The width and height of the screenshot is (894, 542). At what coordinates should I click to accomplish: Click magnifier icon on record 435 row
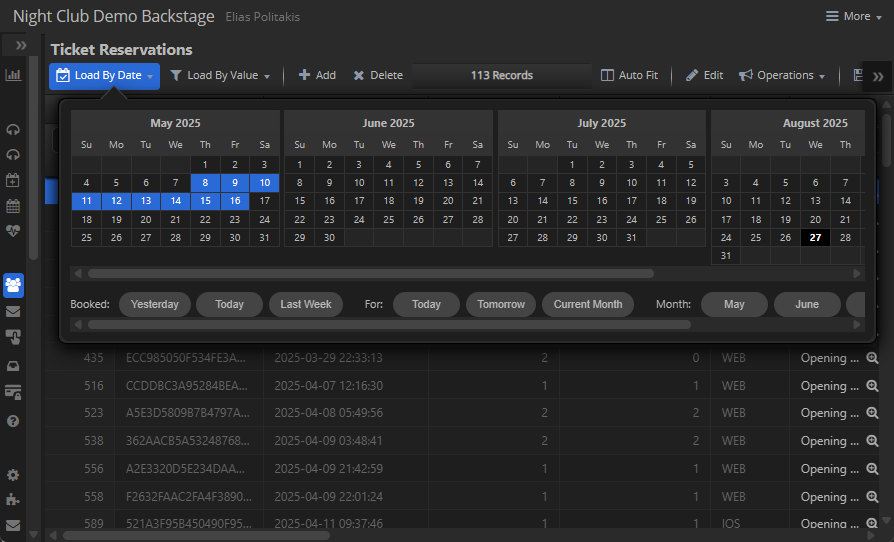click(872, 358)
